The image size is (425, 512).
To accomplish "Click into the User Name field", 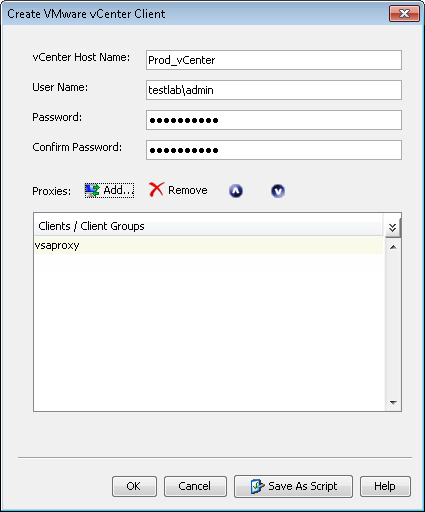I will pyautogui.click(x=274, y=90).
